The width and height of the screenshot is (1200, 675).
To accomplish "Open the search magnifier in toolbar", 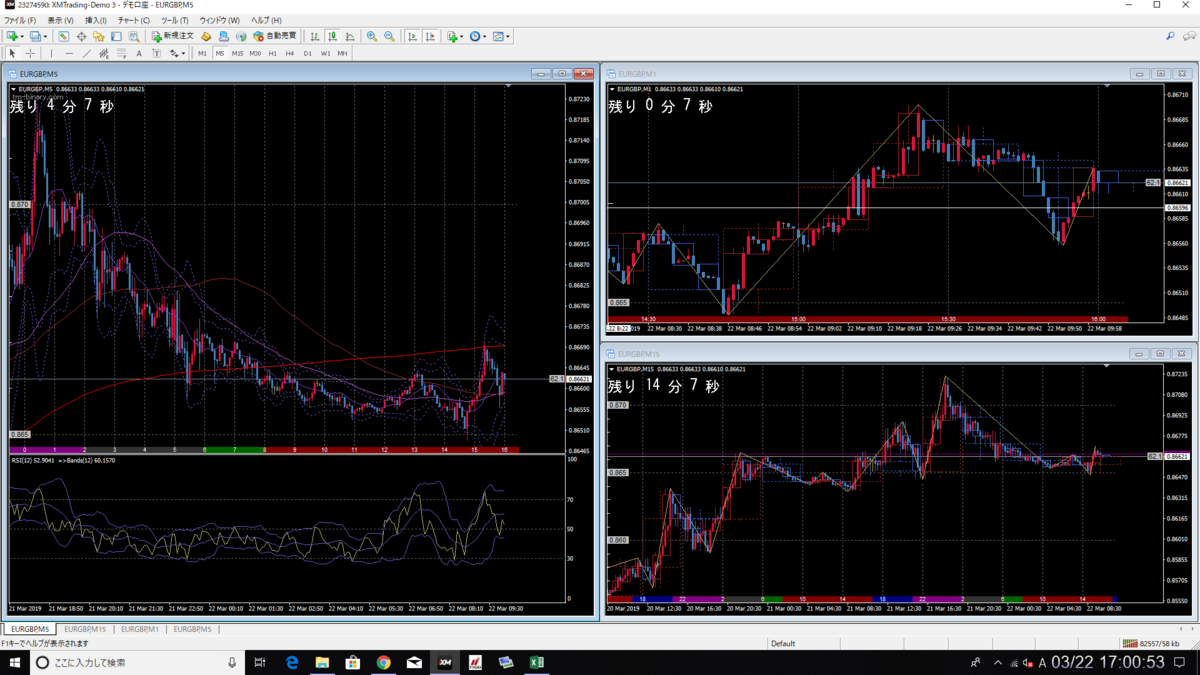I will (x=1170, y=36).
